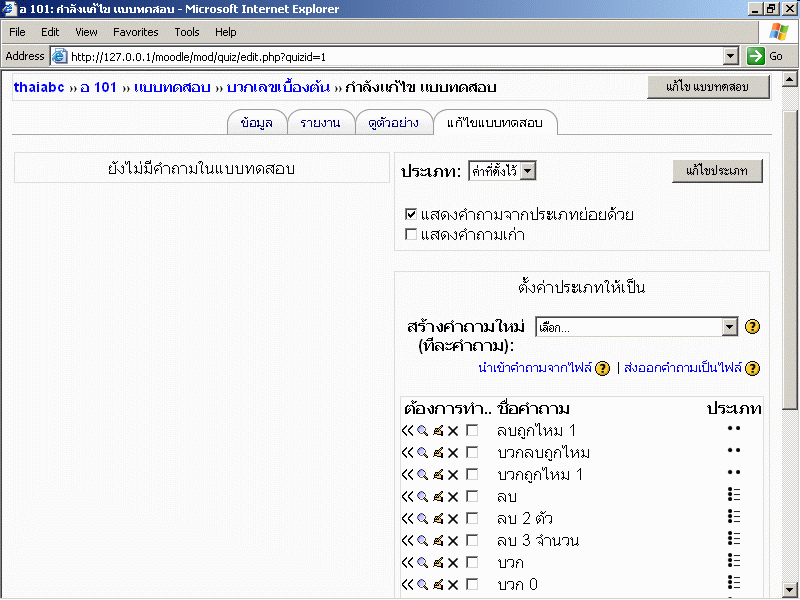
Task: Click the URL address input field
Action: [390, 56]
